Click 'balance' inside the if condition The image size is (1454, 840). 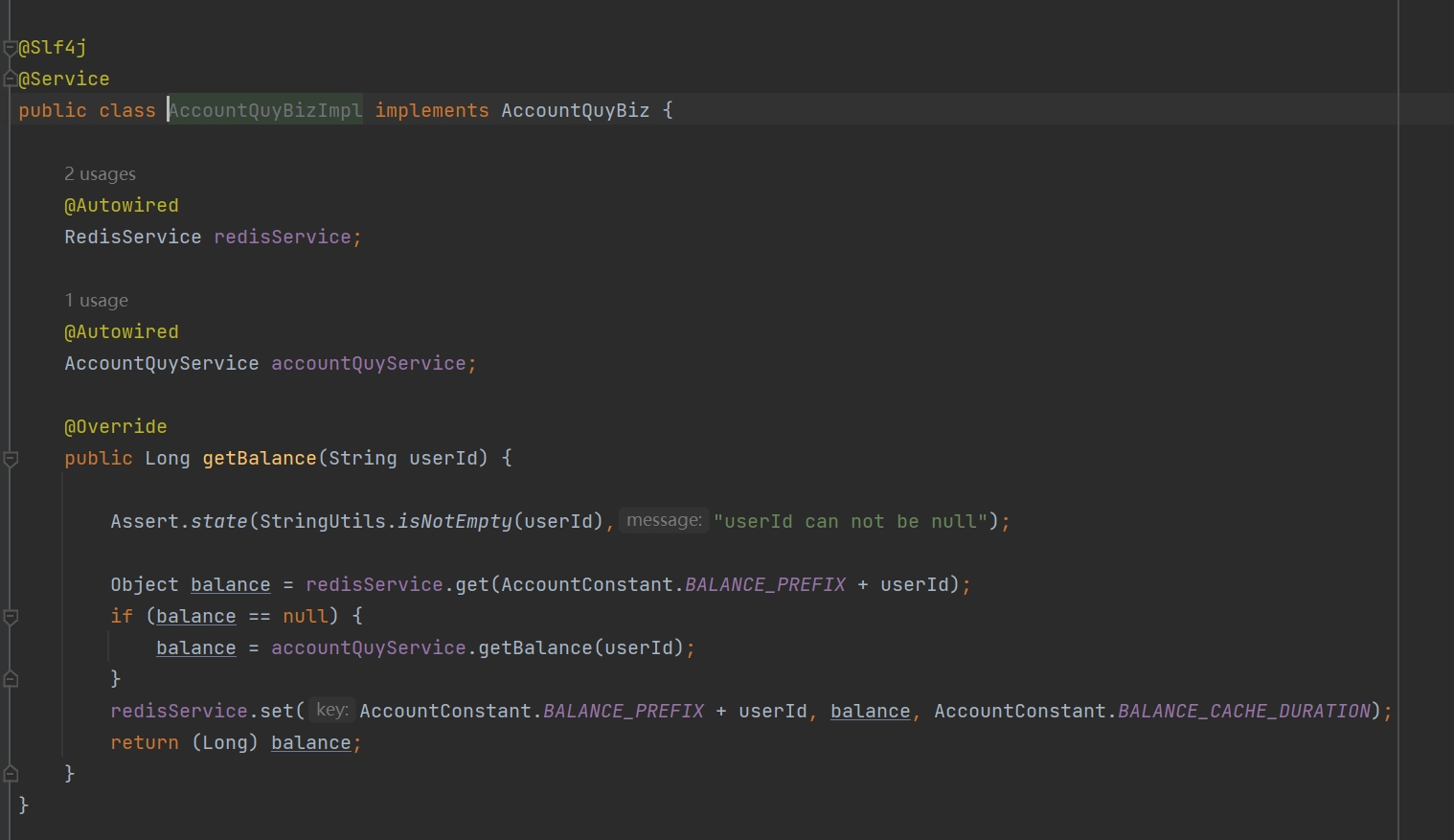196,617
